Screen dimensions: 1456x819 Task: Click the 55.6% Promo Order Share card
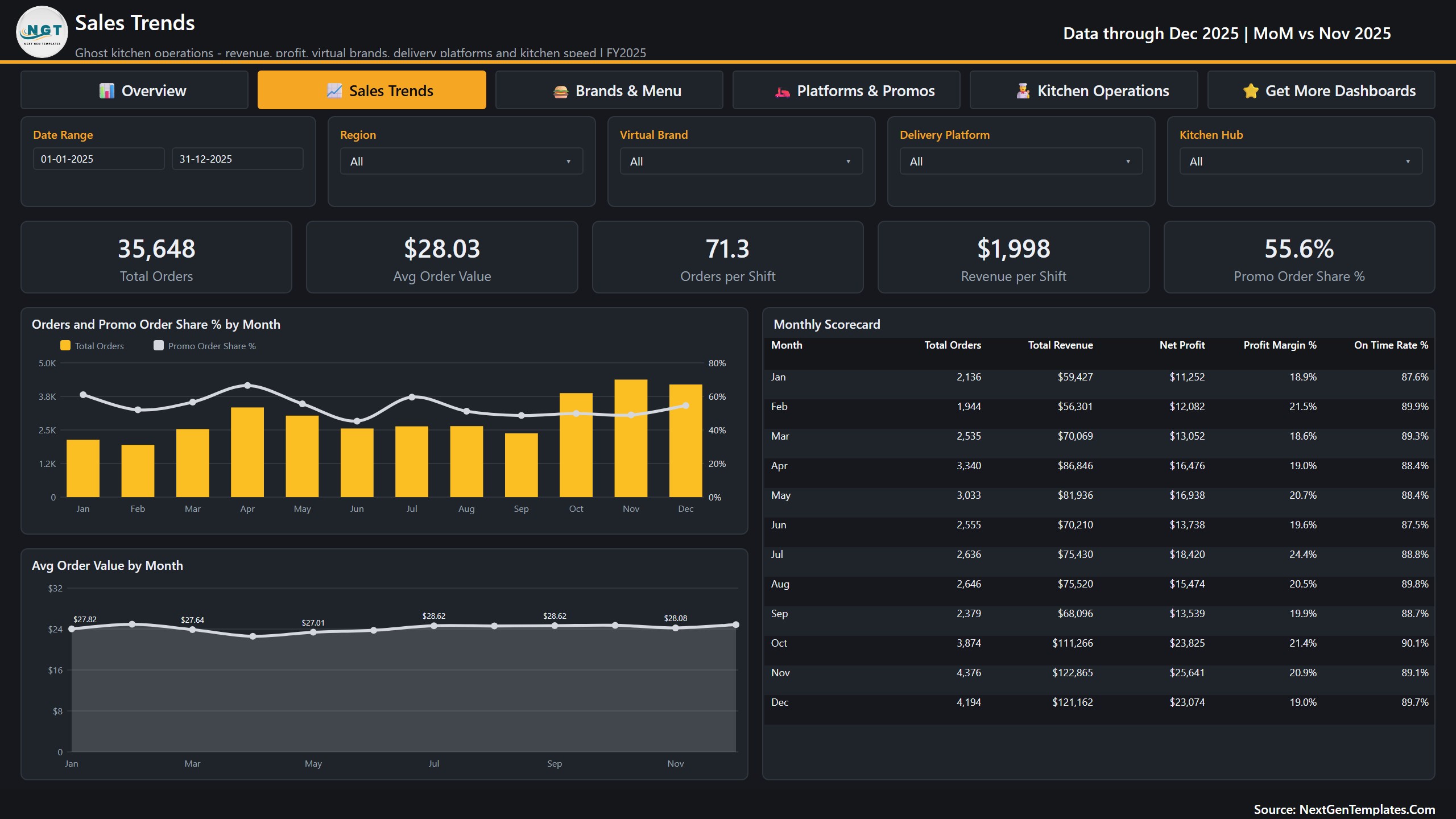1300,257
